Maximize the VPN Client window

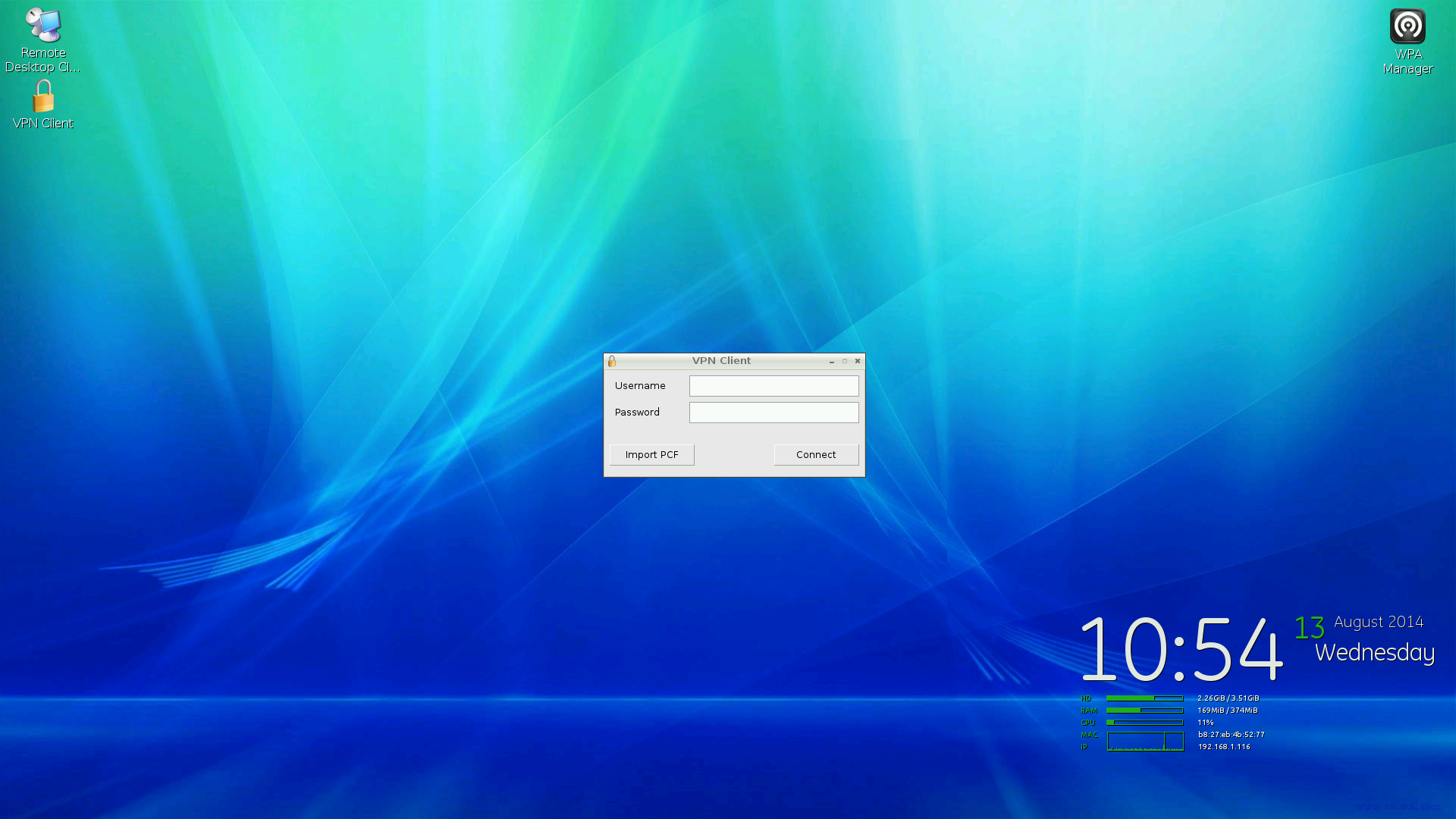coord(845,362)
